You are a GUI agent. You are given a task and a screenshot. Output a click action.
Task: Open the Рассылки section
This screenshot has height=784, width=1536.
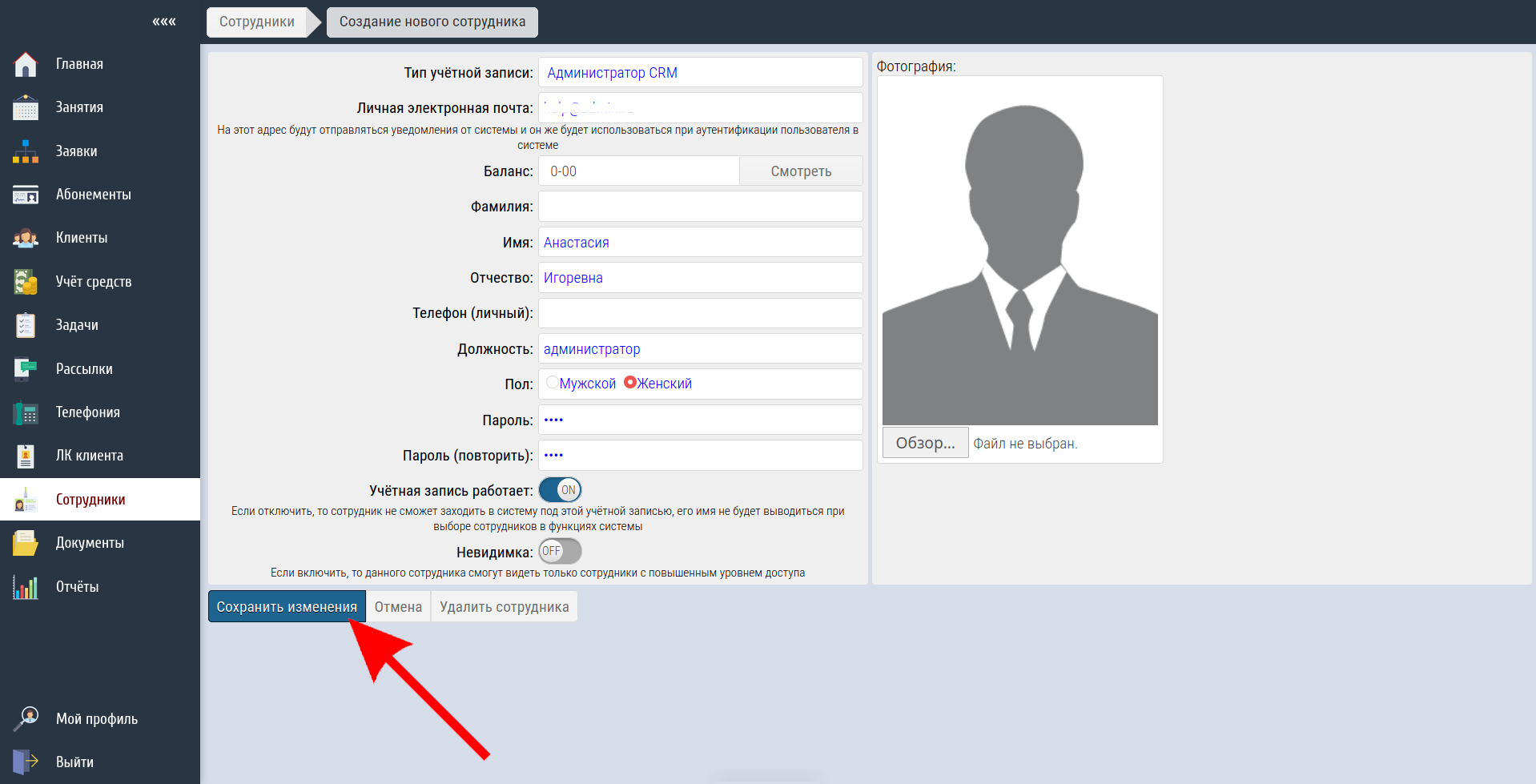click(84, 369)
